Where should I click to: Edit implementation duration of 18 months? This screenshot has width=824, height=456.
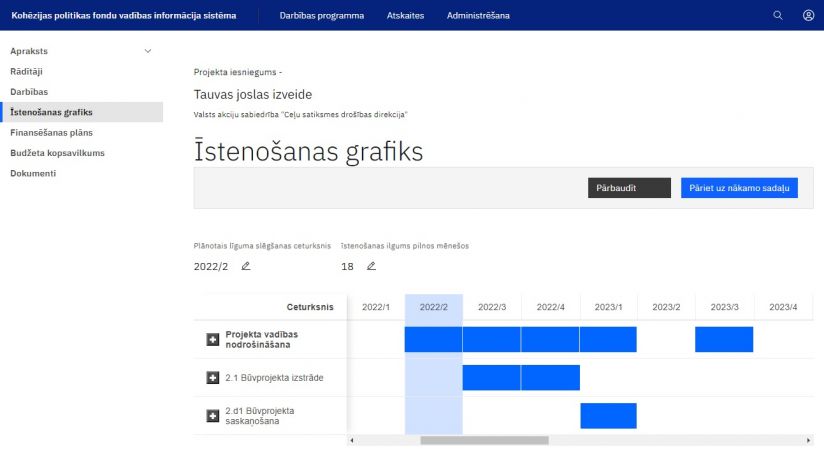pos(371,266)
